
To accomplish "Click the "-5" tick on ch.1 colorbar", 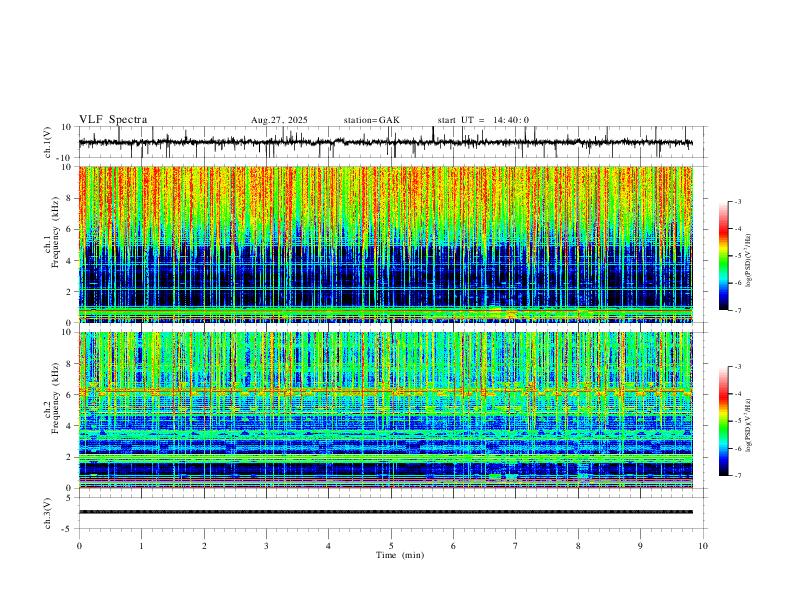I will click(737, 256).
